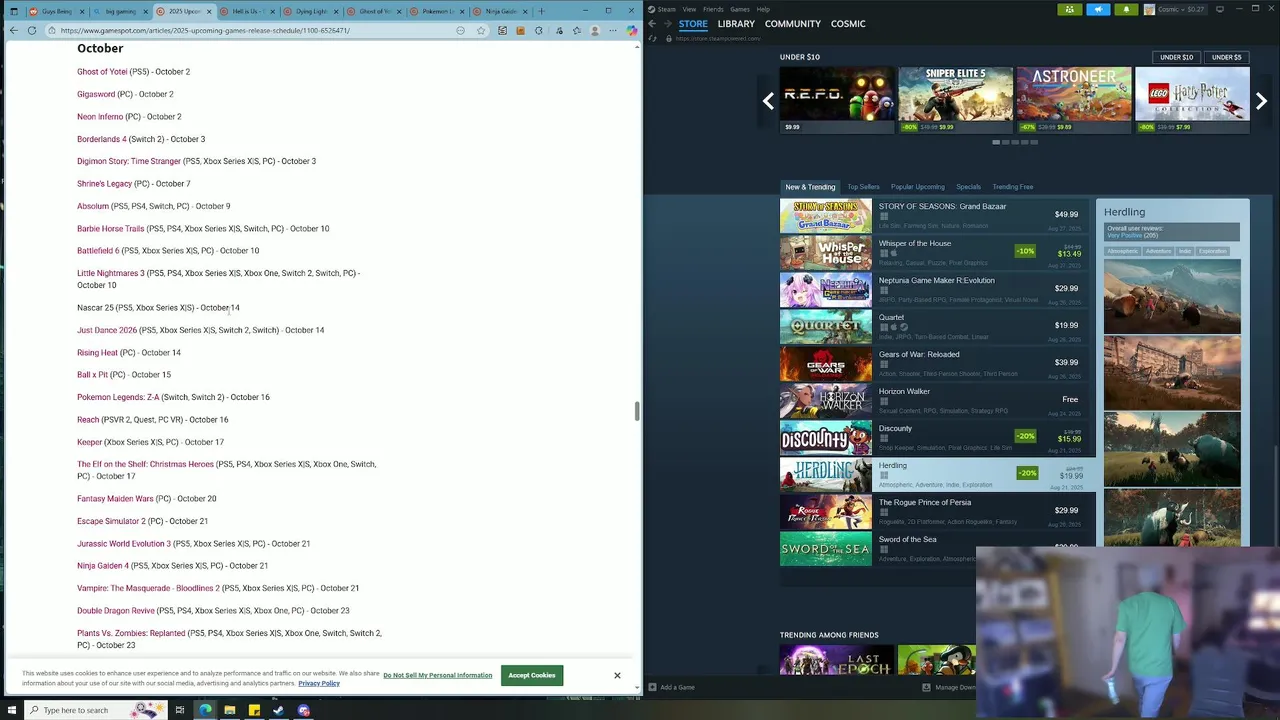This screenshot has height=720, width=1280.
Task: Open Story of Seasons: Grand Bazaar row
Action: click(x=937, y=215)
